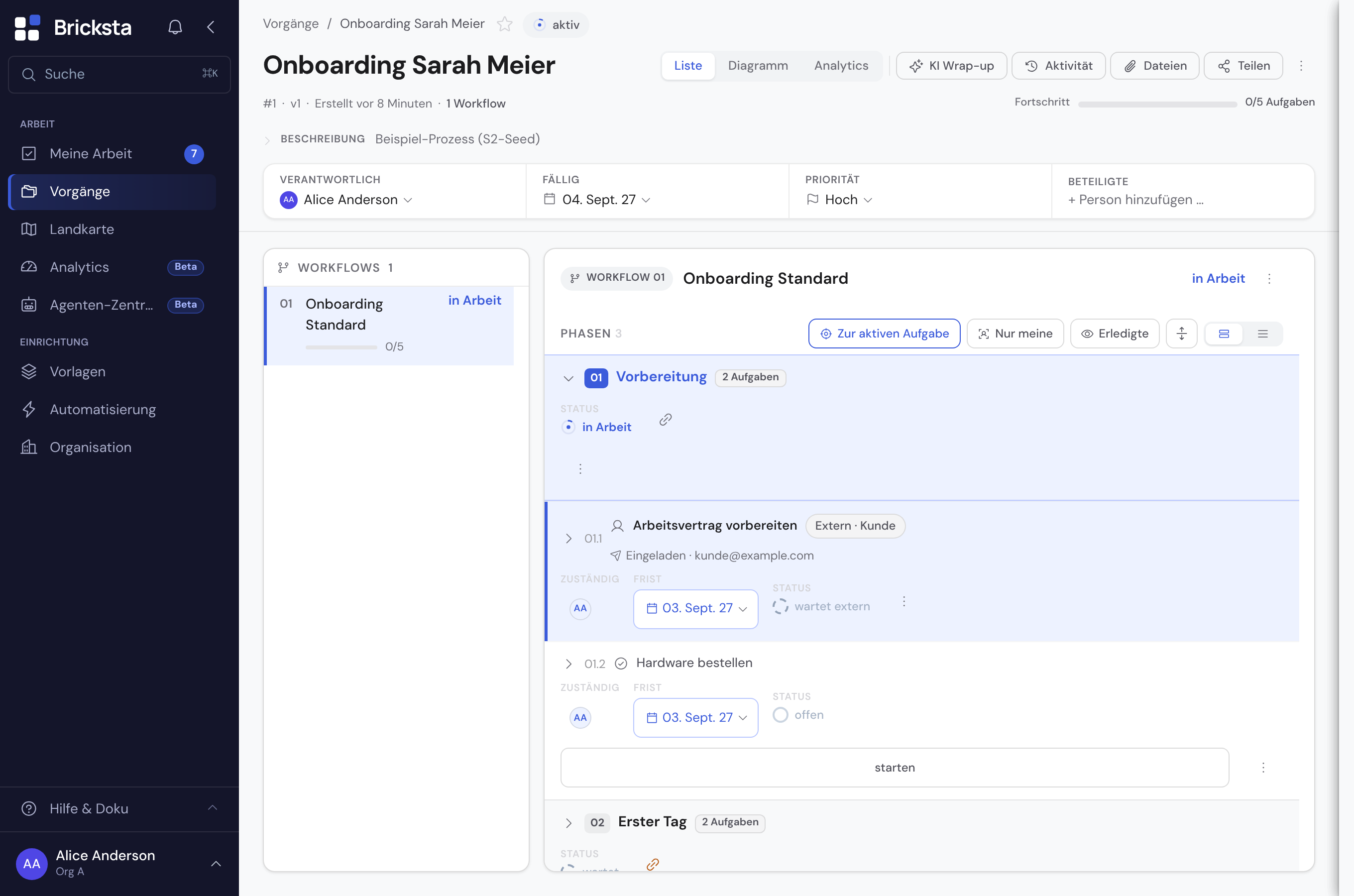The image size is (1354, 896).
Task: Favorite this process with star icon
Action: click(504, 24)
